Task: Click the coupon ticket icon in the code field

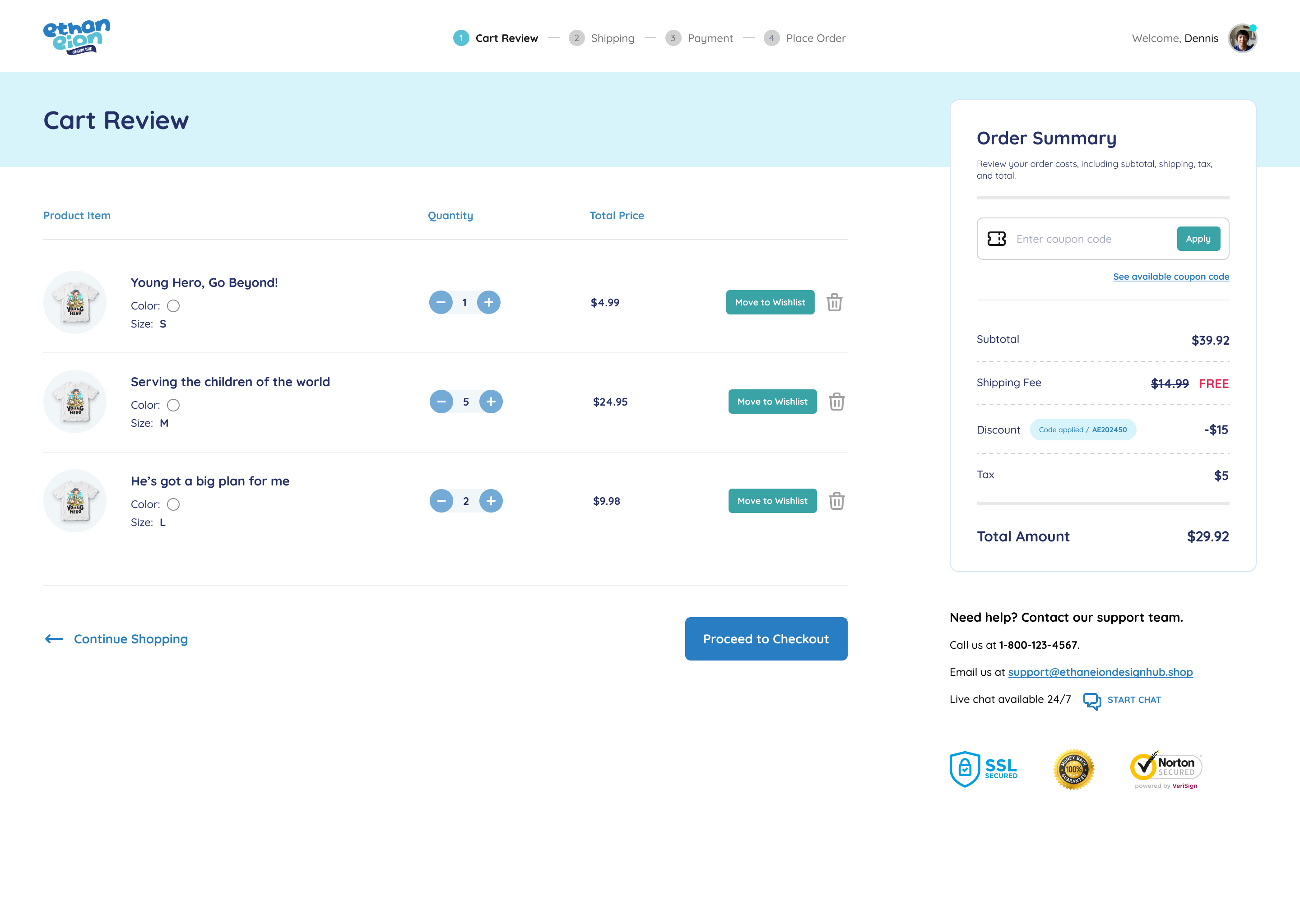Action: coord(998,238)
